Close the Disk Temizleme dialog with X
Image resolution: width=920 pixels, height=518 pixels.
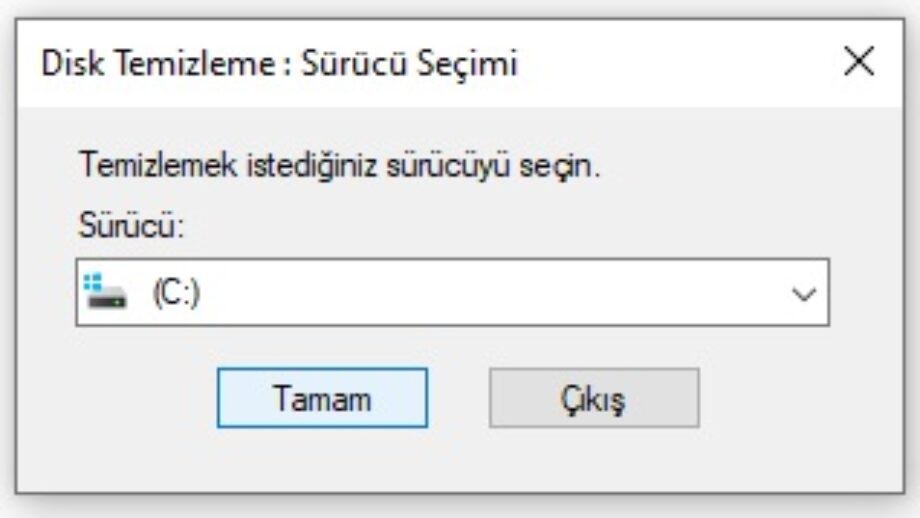tap(859, 63)
